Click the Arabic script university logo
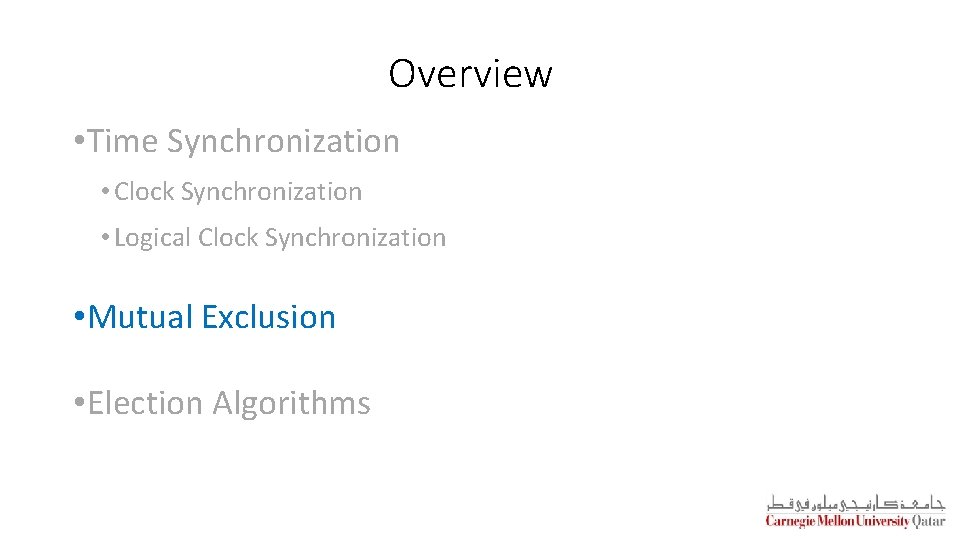This screenshot has width=960, height=540. point(855,503)
